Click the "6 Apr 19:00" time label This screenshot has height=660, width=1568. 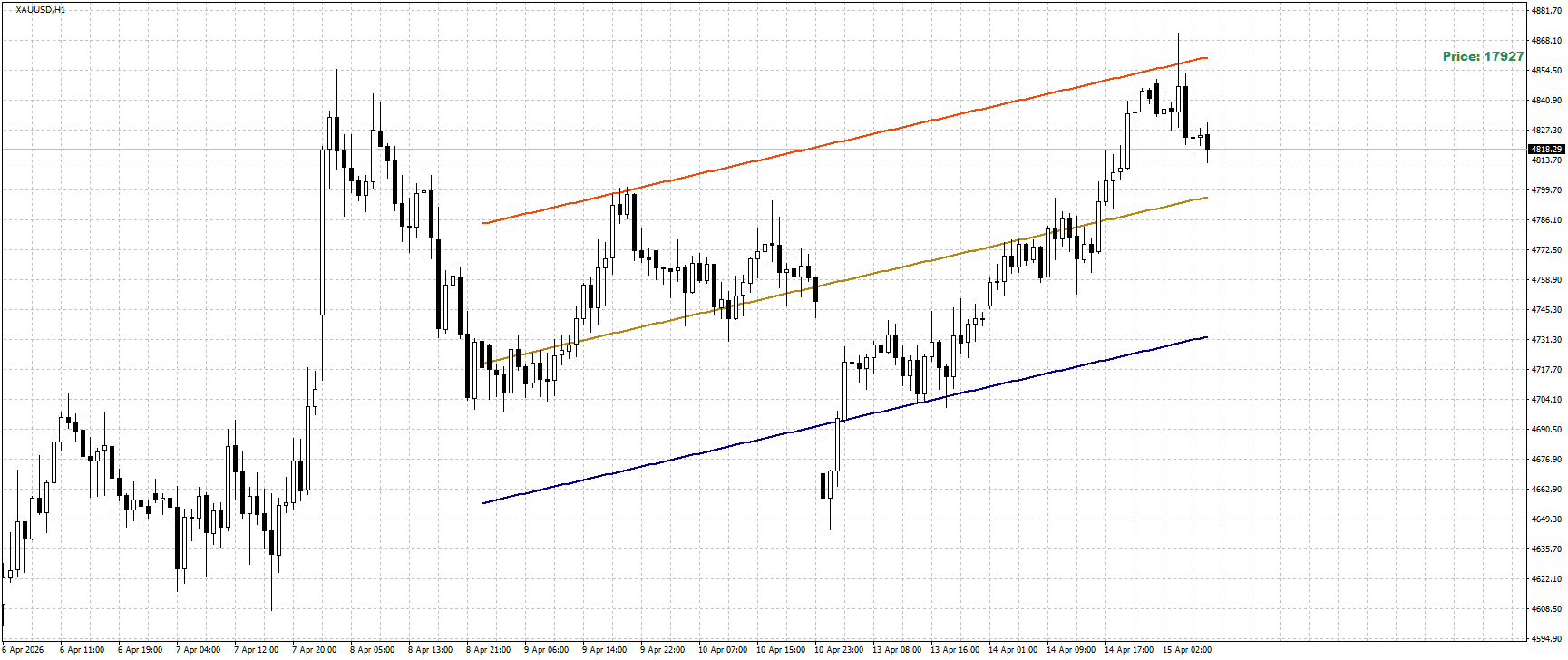point(140,650)
